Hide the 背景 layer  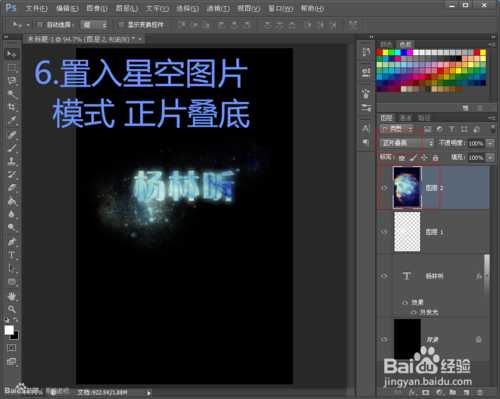tap(384, 339)
